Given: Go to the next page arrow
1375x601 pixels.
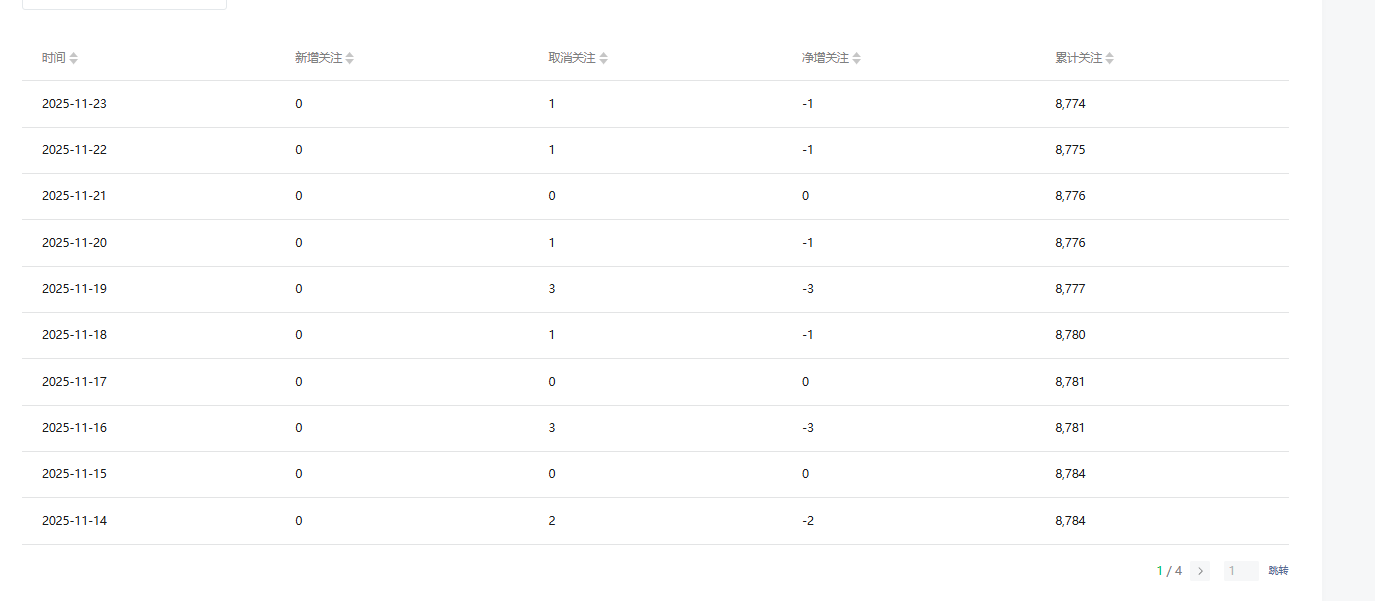Looking at the screenshot, I should 1200,571.
